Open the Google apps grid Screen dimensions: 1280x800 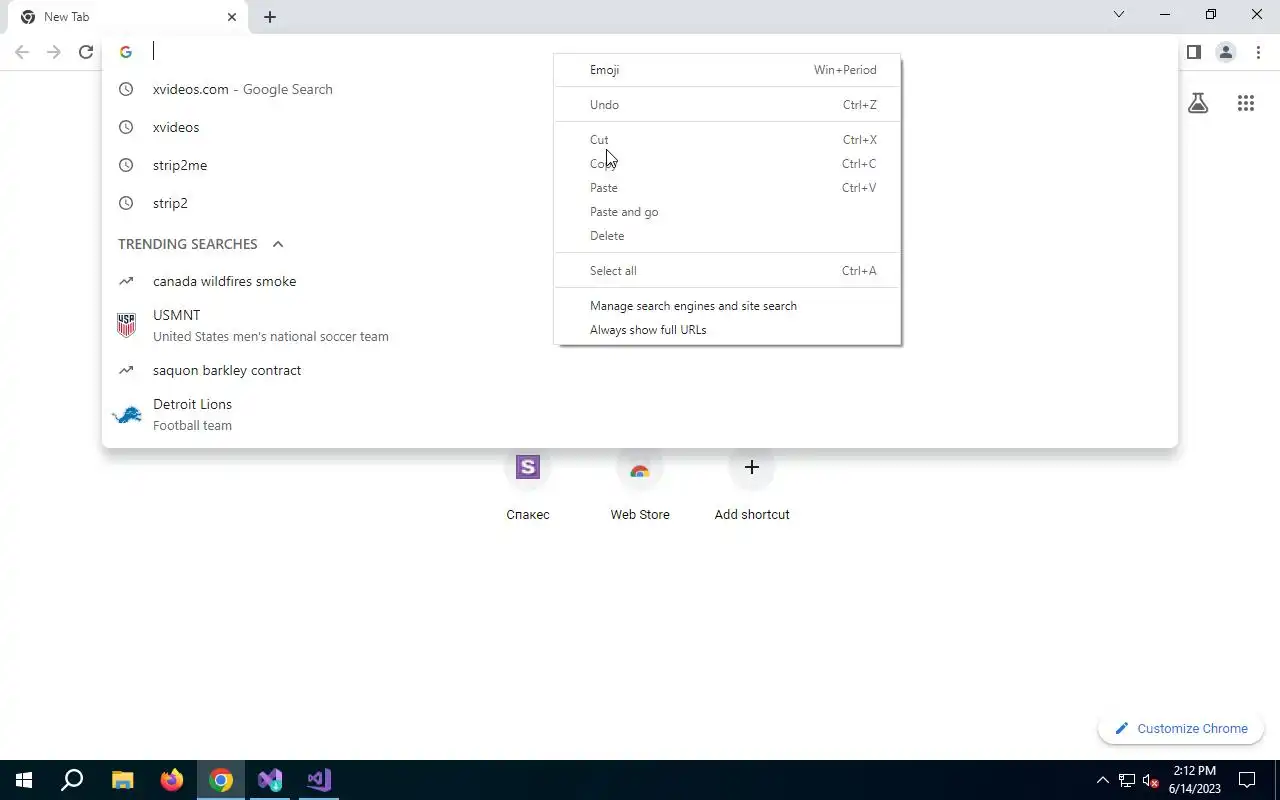pyautogui.click(x=1246, y=103)
